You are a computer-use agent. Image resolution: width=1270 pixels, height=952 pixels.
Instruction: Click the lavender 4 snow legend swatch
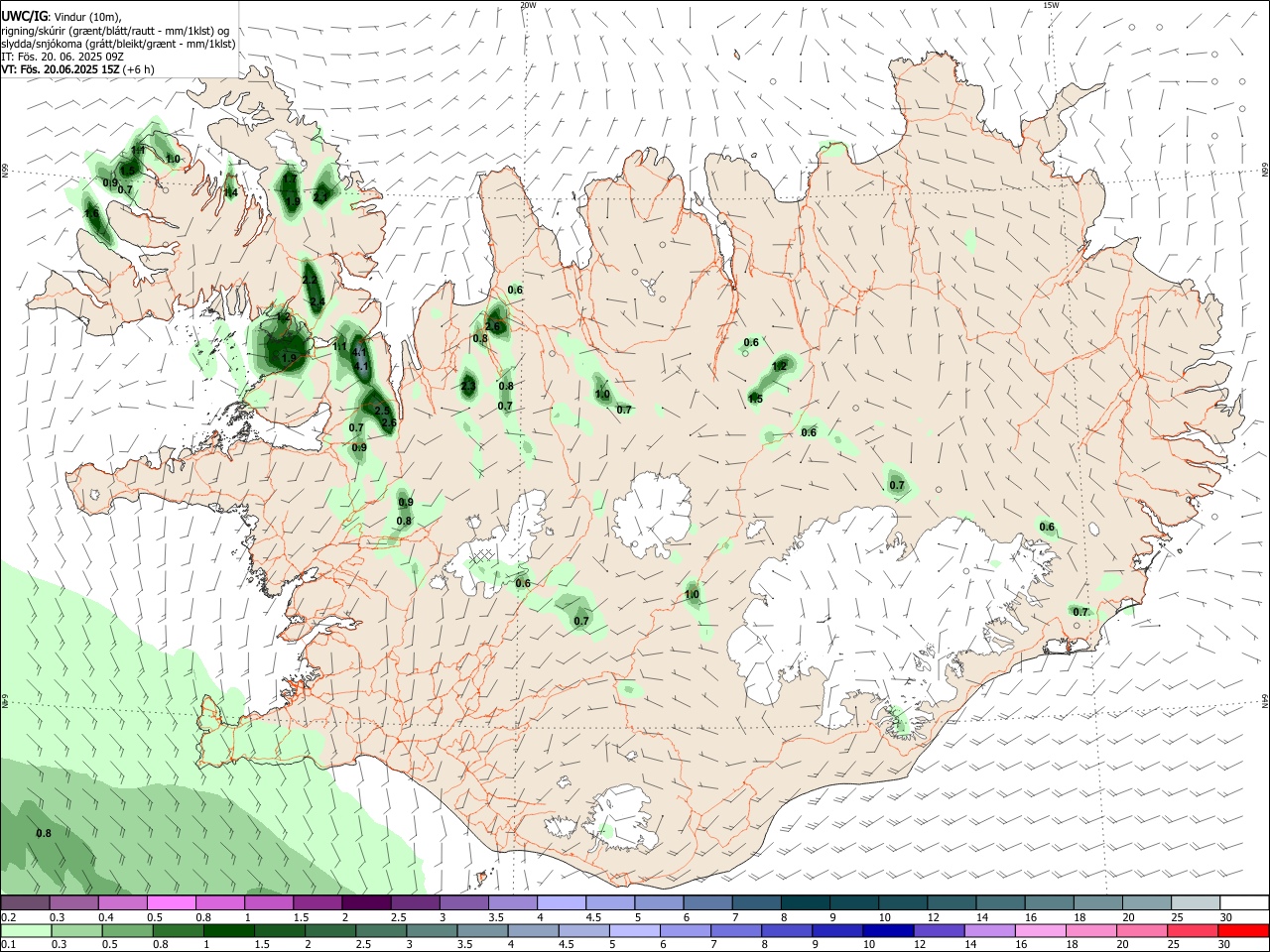562,902
